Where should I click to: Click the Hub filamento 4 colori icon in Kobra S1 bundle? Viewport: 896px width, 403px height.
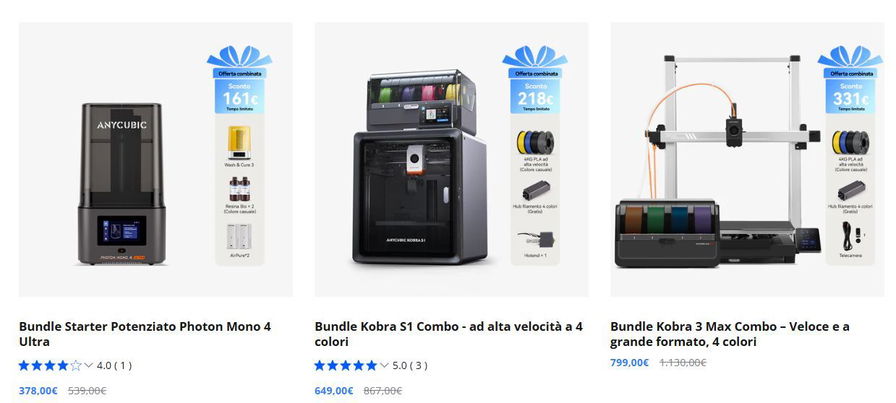coord(535,190)
